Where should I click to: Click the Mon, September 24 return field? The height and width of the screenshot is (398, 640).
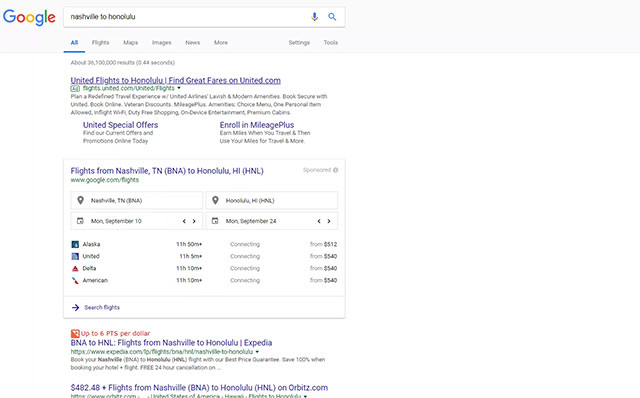click(x=272, y=221)
